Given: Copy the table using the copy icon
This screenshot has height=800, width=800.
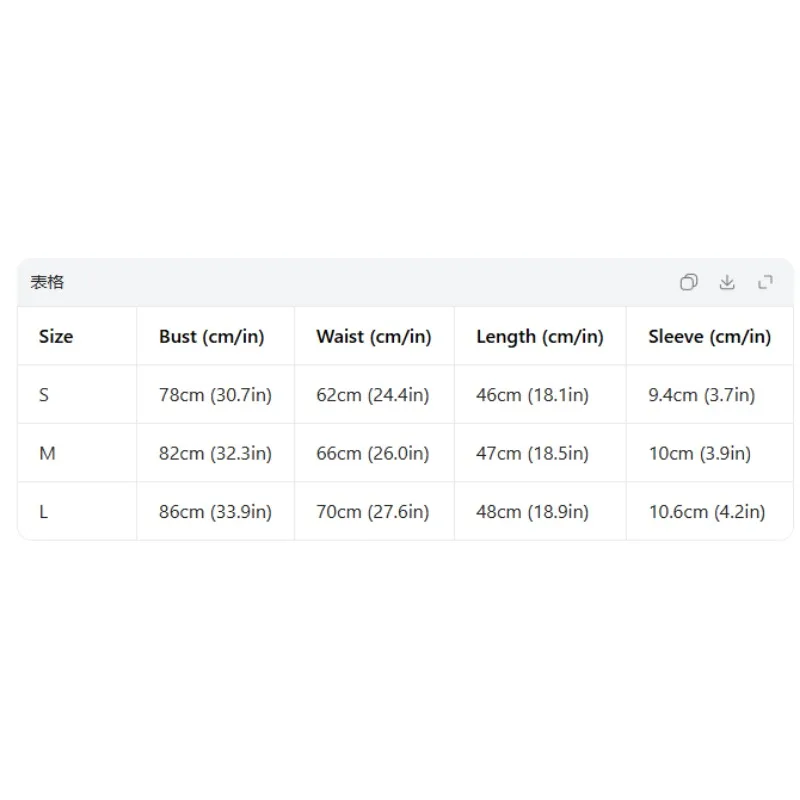Looking at the screenshot, I should (688, 282).
